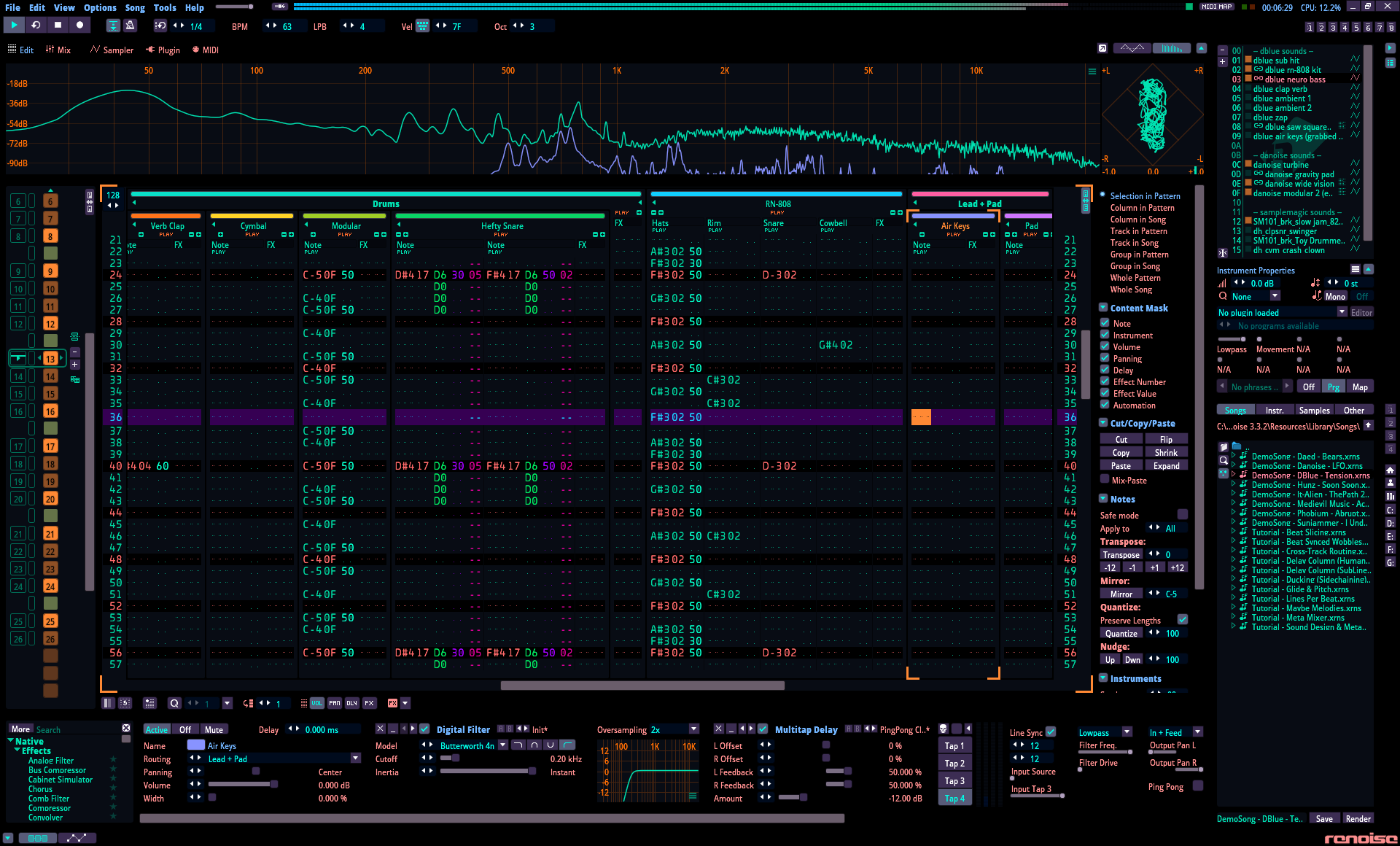Open the No plugin loaded dropdown
This screenshot has width=1400, height=846.
point(1342,311)
